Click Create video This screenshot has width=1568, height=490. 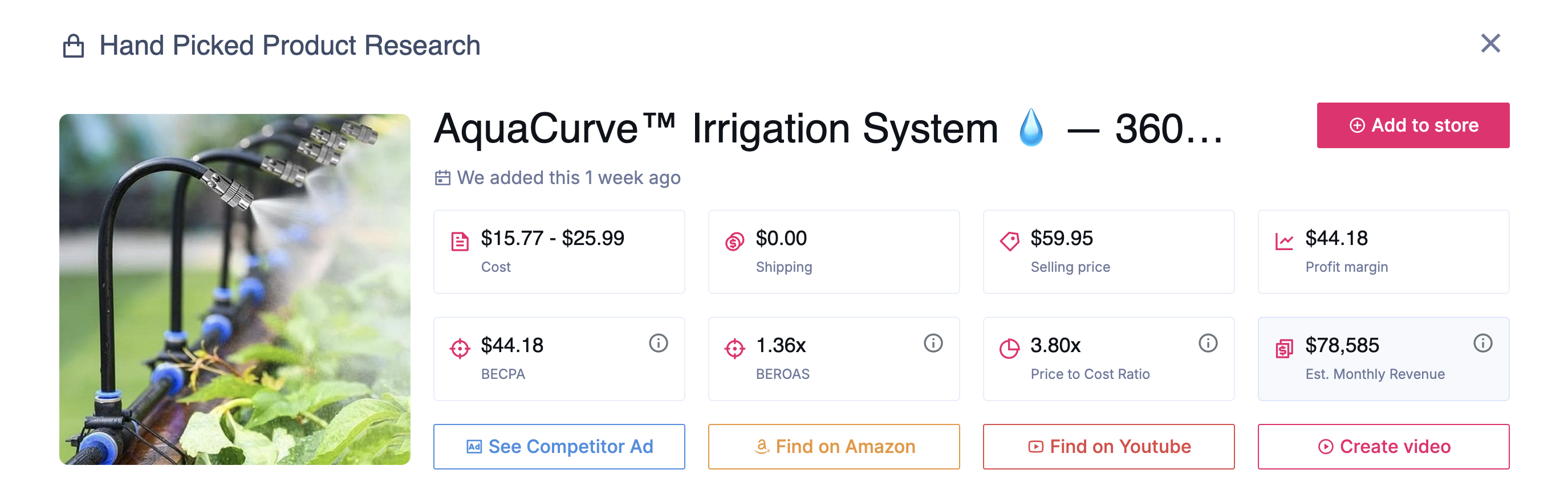pyautogui.click(x=1384, y=446)
